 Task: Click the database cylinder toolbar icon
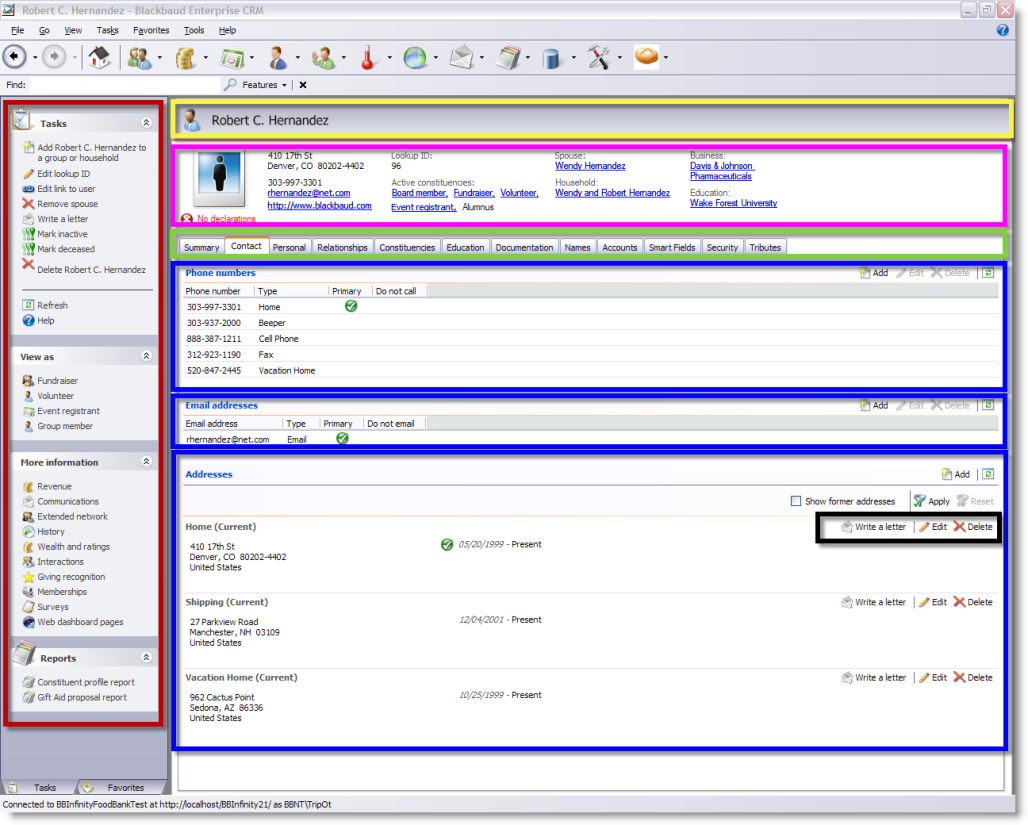552,58
